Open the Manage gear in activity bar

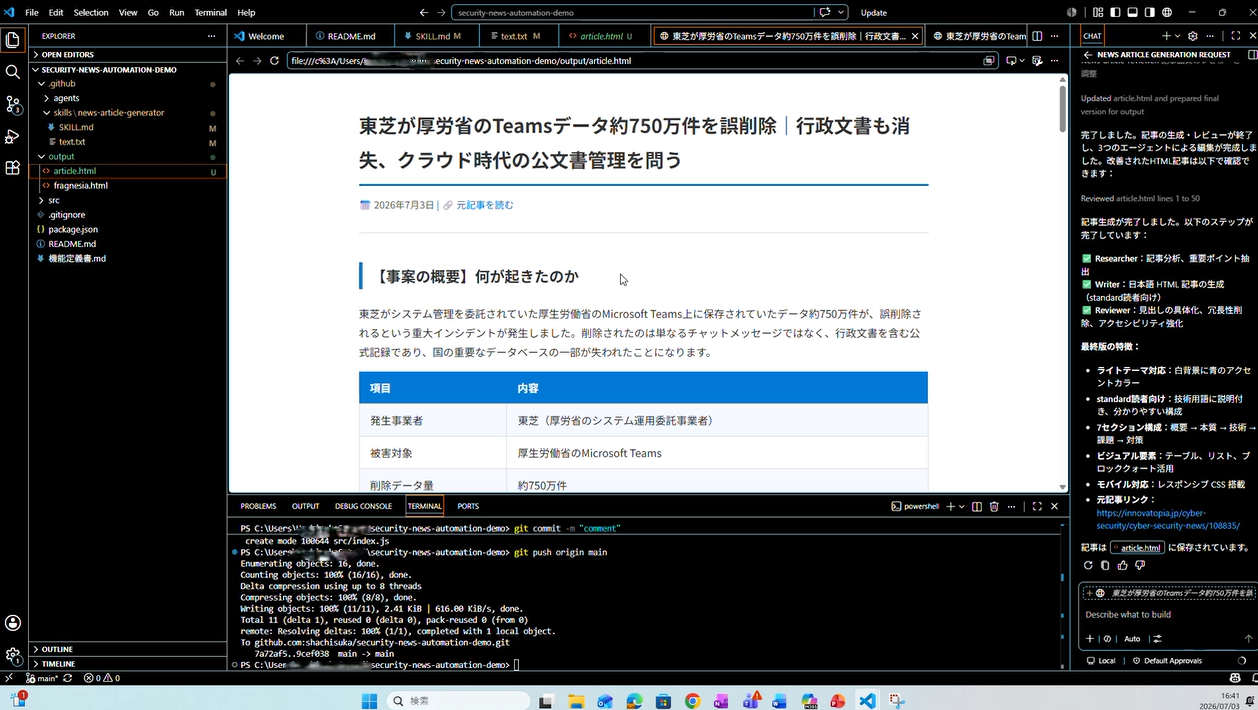click(x=13, y=655)
